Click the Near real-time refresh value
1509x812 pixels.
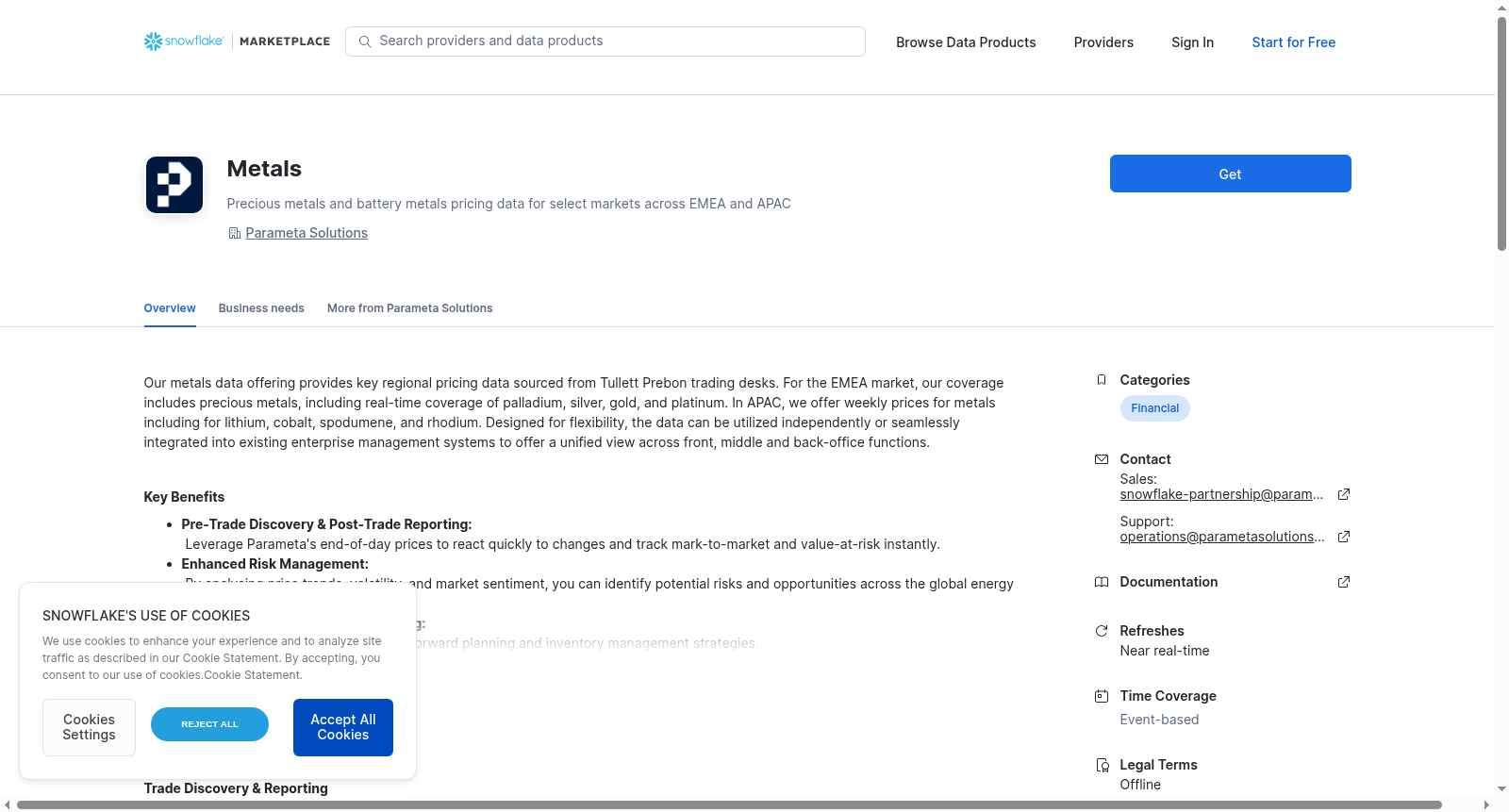[x=1165, y=651]
